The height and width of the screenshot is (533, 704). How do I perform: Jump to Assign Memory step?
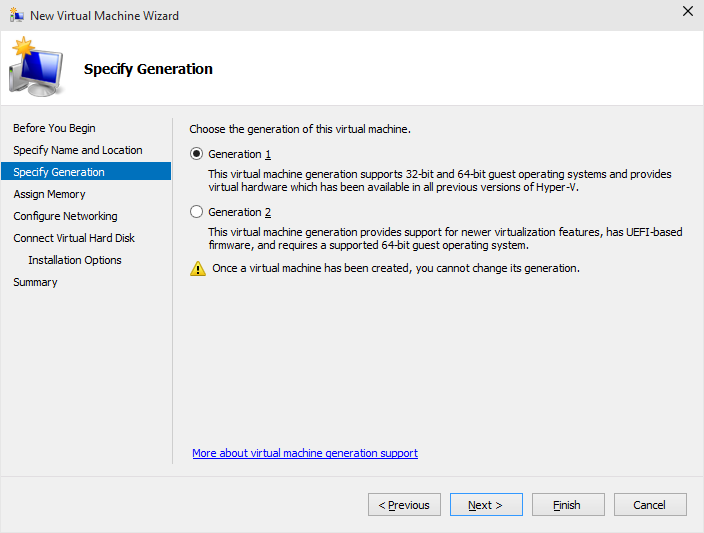[x=49, y=194]
